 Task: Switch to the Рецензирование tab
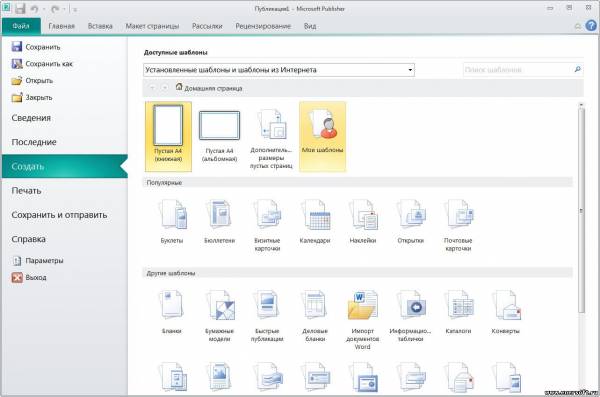click(263, 26)
